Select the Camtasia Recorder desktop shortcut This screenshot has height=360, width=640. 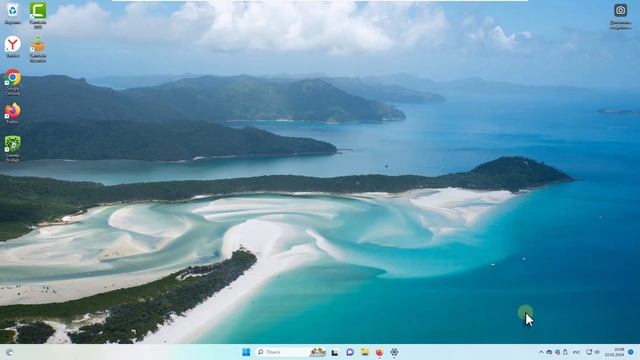point(38,49)
